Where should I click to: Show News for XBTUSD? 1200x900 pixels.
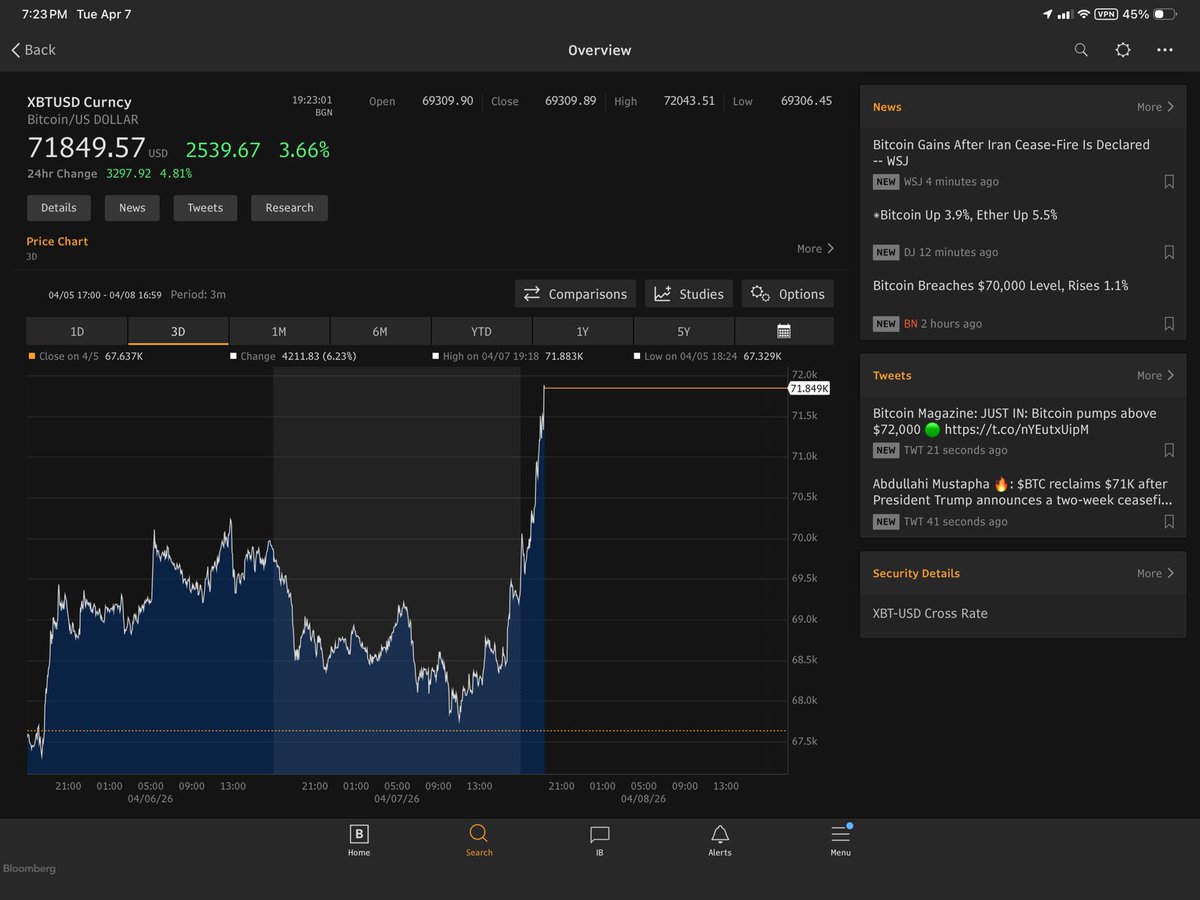pos(132,208)
